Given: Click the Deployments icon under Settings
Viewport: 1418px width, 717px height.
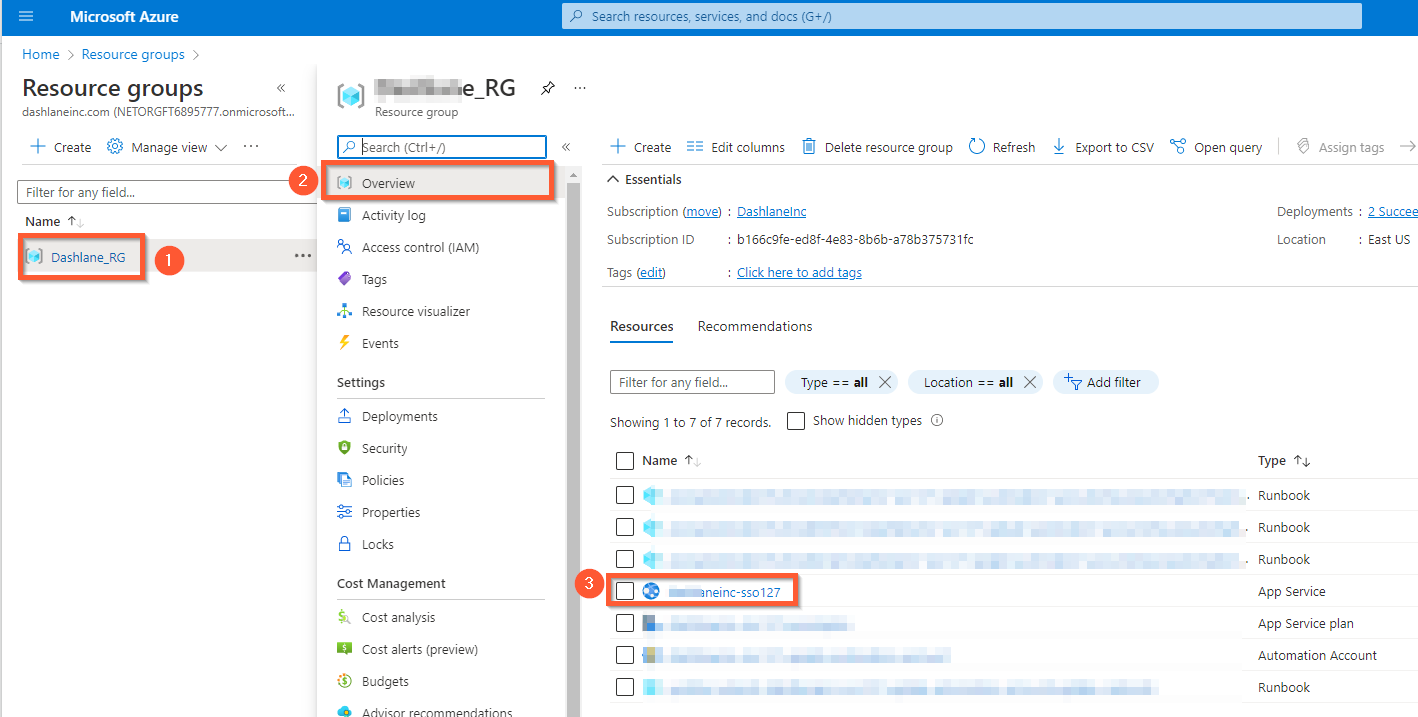Looking at the screenshot, I should [x=344, y=416].
